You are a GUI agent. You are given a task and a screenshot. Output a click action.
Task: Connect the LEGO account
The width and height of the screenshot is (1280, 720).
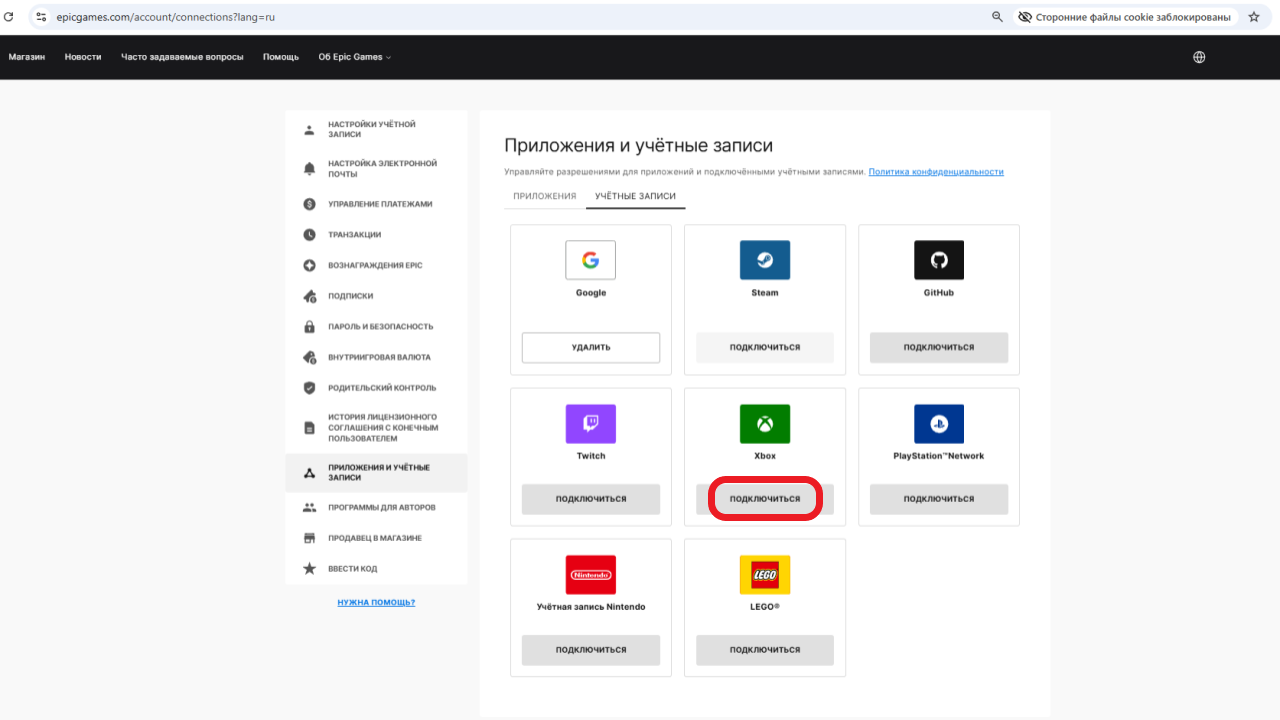coord(765,650)
